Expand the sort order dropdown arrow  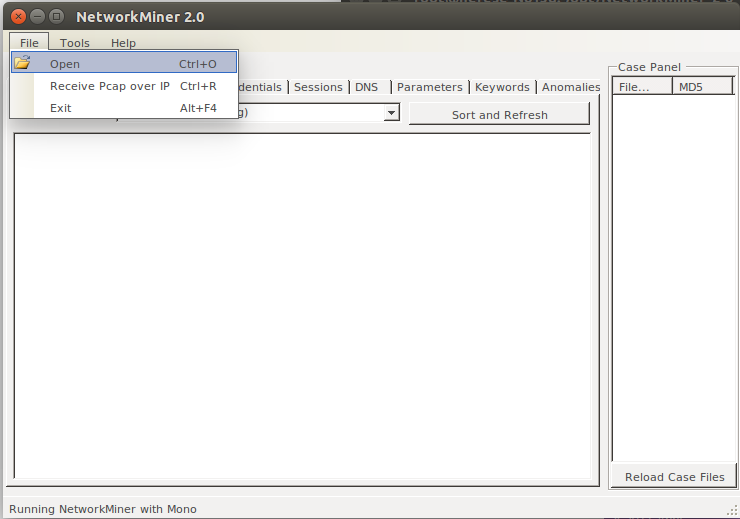point(391,113)
